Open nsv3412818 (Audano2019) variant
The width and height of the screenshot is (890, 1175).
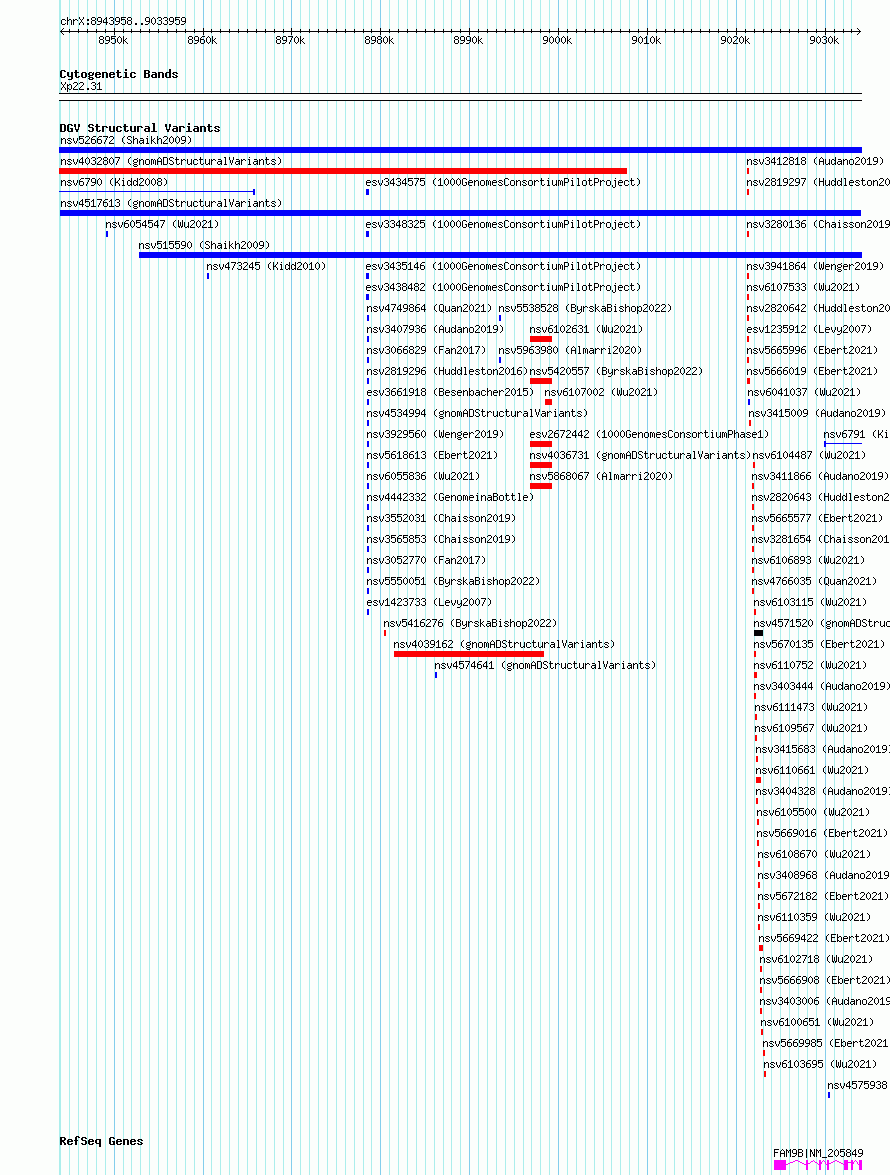tap(815, 161)
